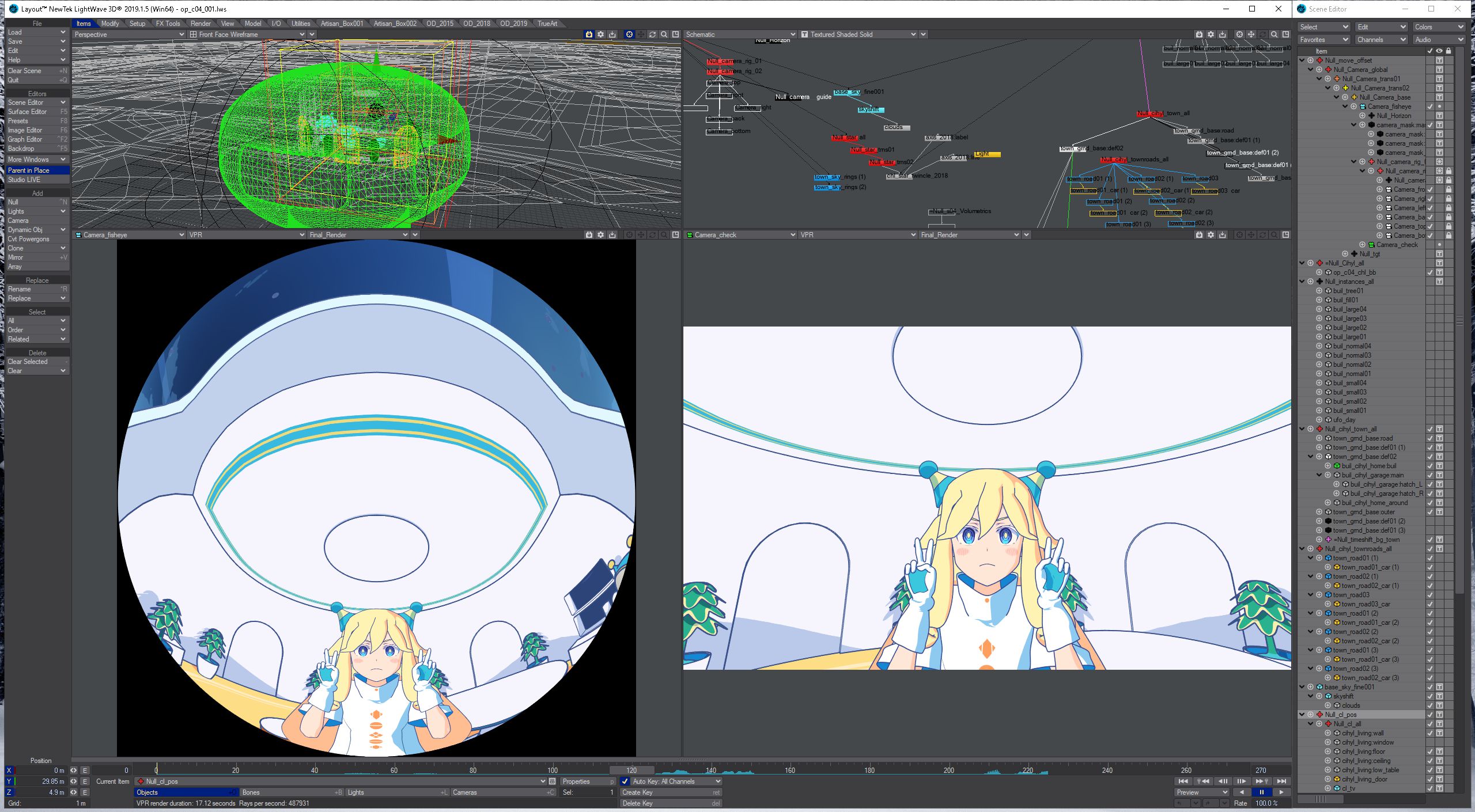Click zoom magnifier in Perspective viewport header
This screenshot has height=812, width=1475.
pyautogui.click(x=664, y=35)
